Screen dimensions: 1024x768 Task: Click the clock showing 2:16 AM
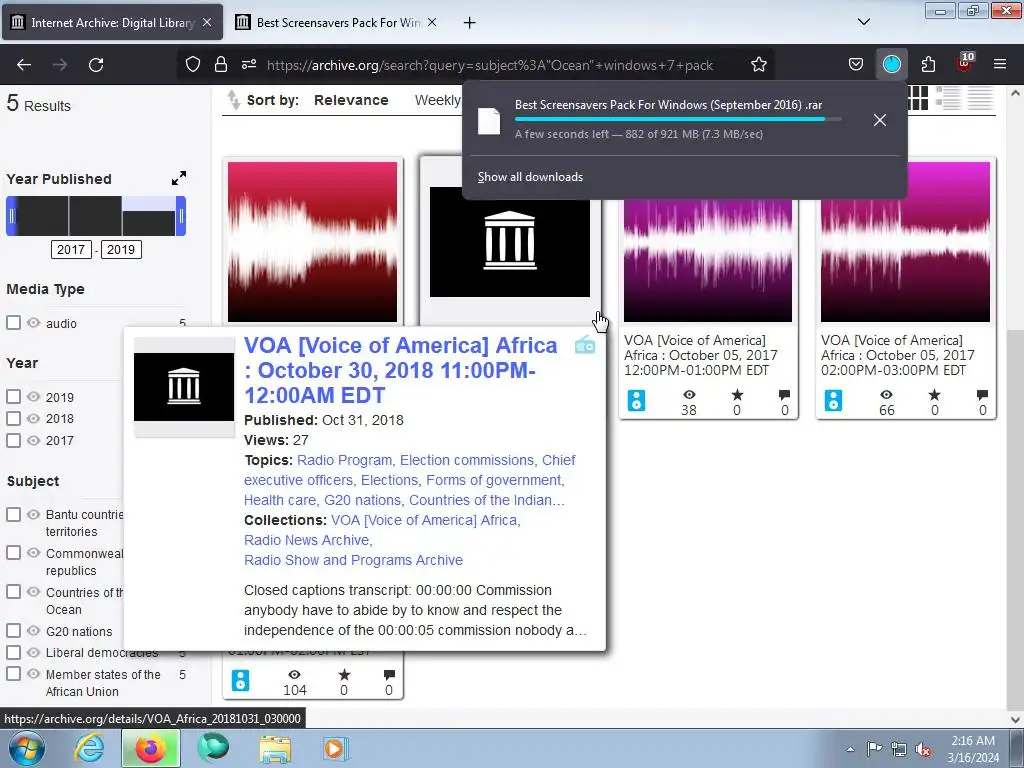972,749
